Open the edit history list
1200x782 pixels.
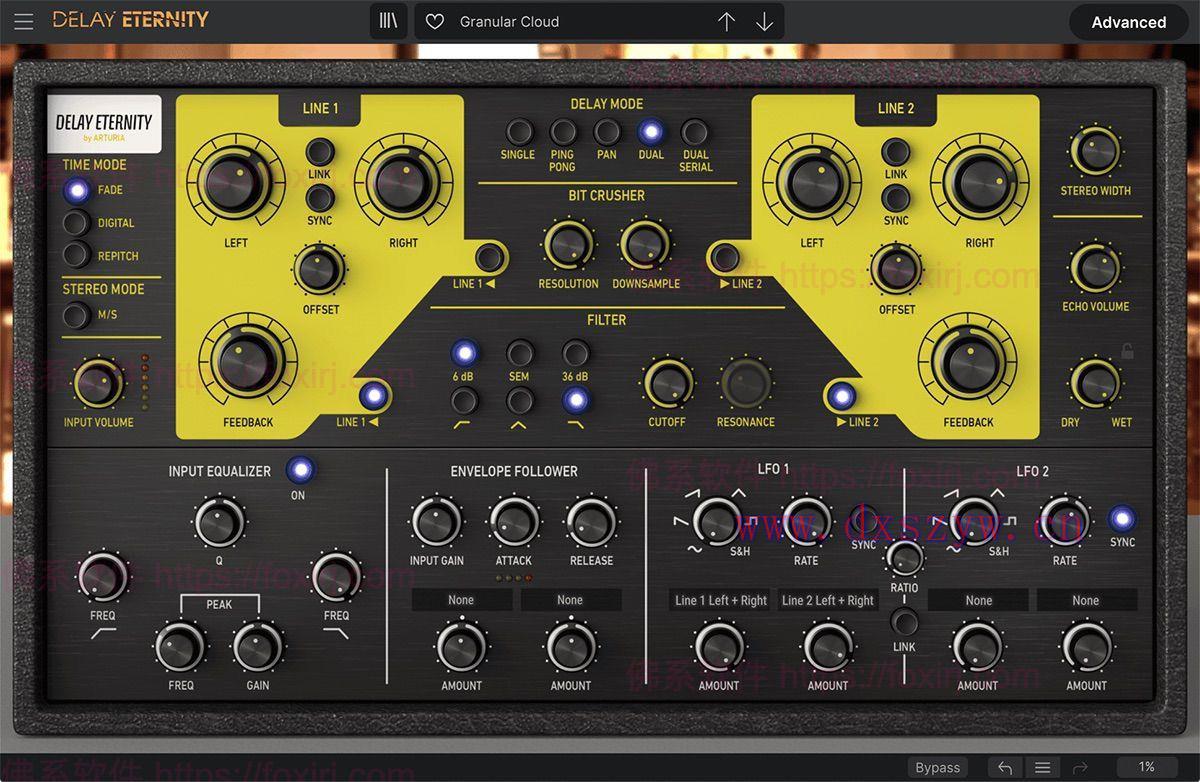click(1042, 767)
